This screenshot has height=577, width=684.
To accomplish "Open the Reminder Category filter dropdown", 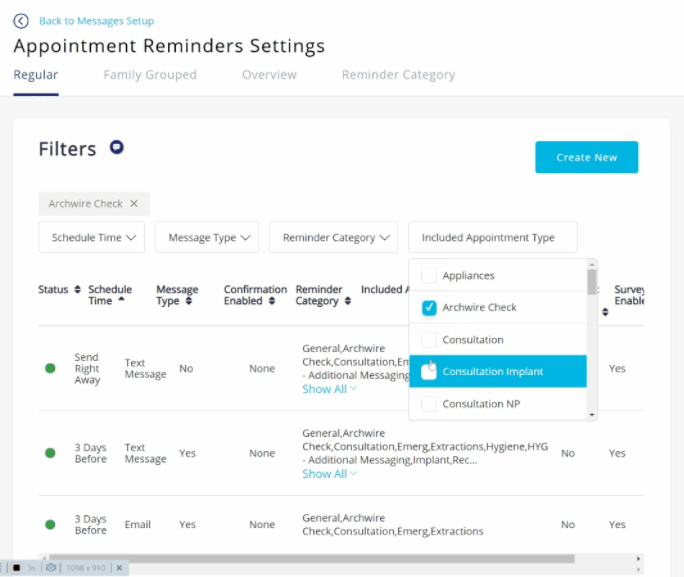I will (x=333, y=237).
